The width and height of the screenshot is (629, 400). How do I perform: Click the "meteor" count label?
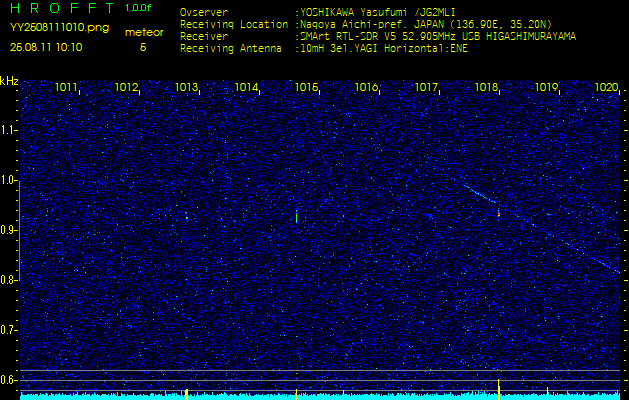coord(144,33)
